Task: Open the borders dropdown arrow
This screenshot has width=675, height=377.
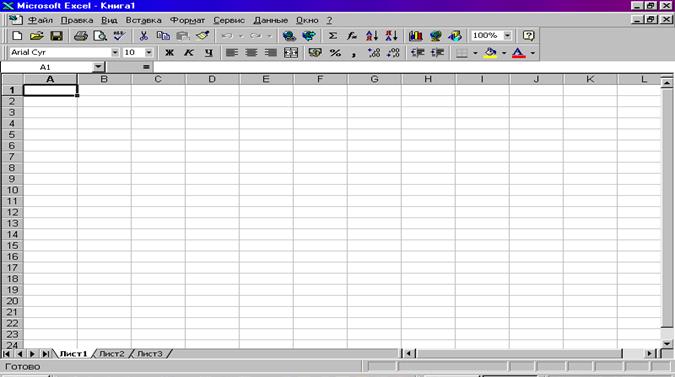Action: point(475,53)
